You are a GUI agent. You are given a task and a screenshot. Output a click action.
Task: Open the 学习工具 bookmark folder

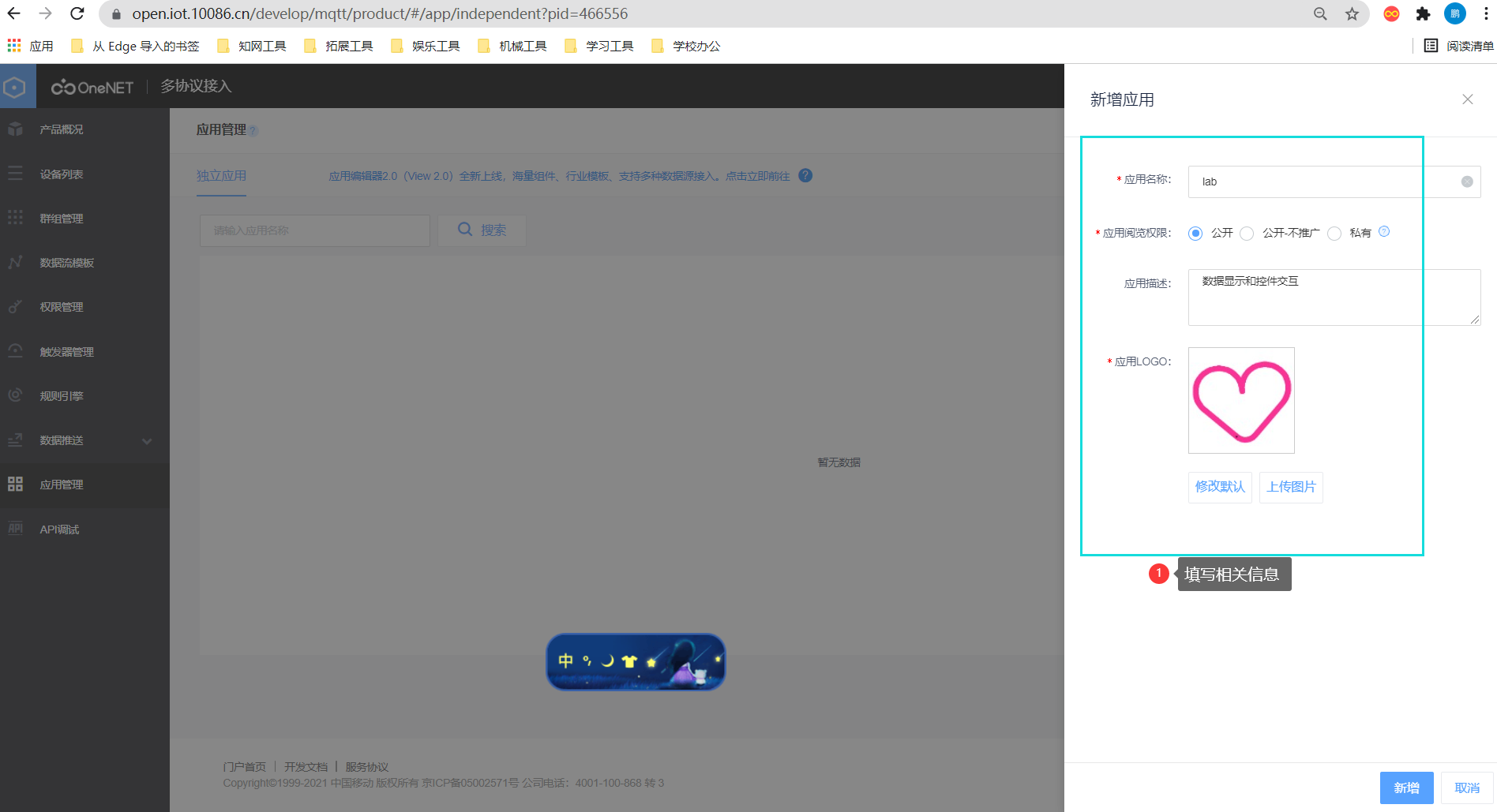point(599,46)
